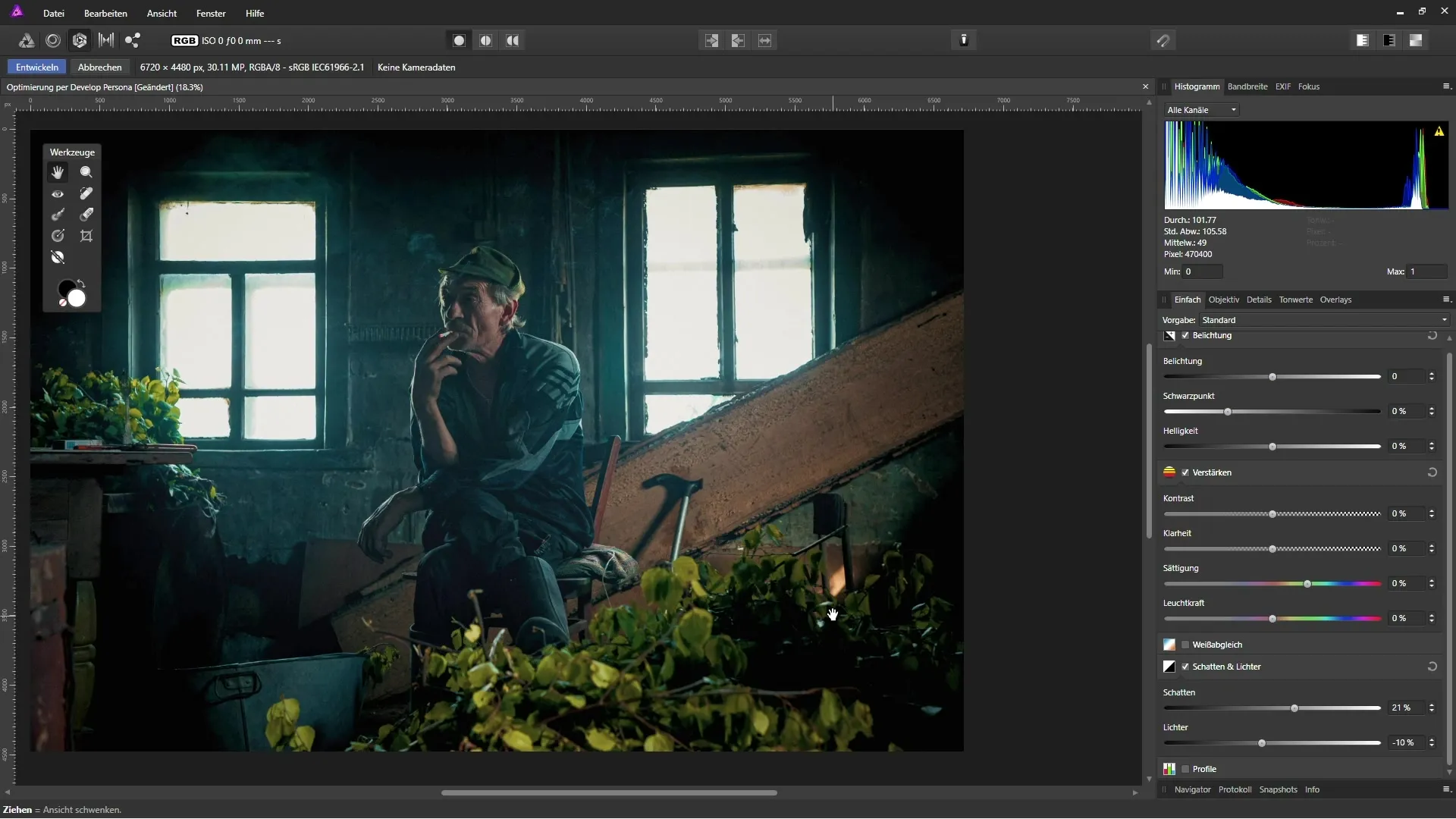Open the Alle Kanäle channel dropdown
Screen dimensions: 1456x819
1202,110
